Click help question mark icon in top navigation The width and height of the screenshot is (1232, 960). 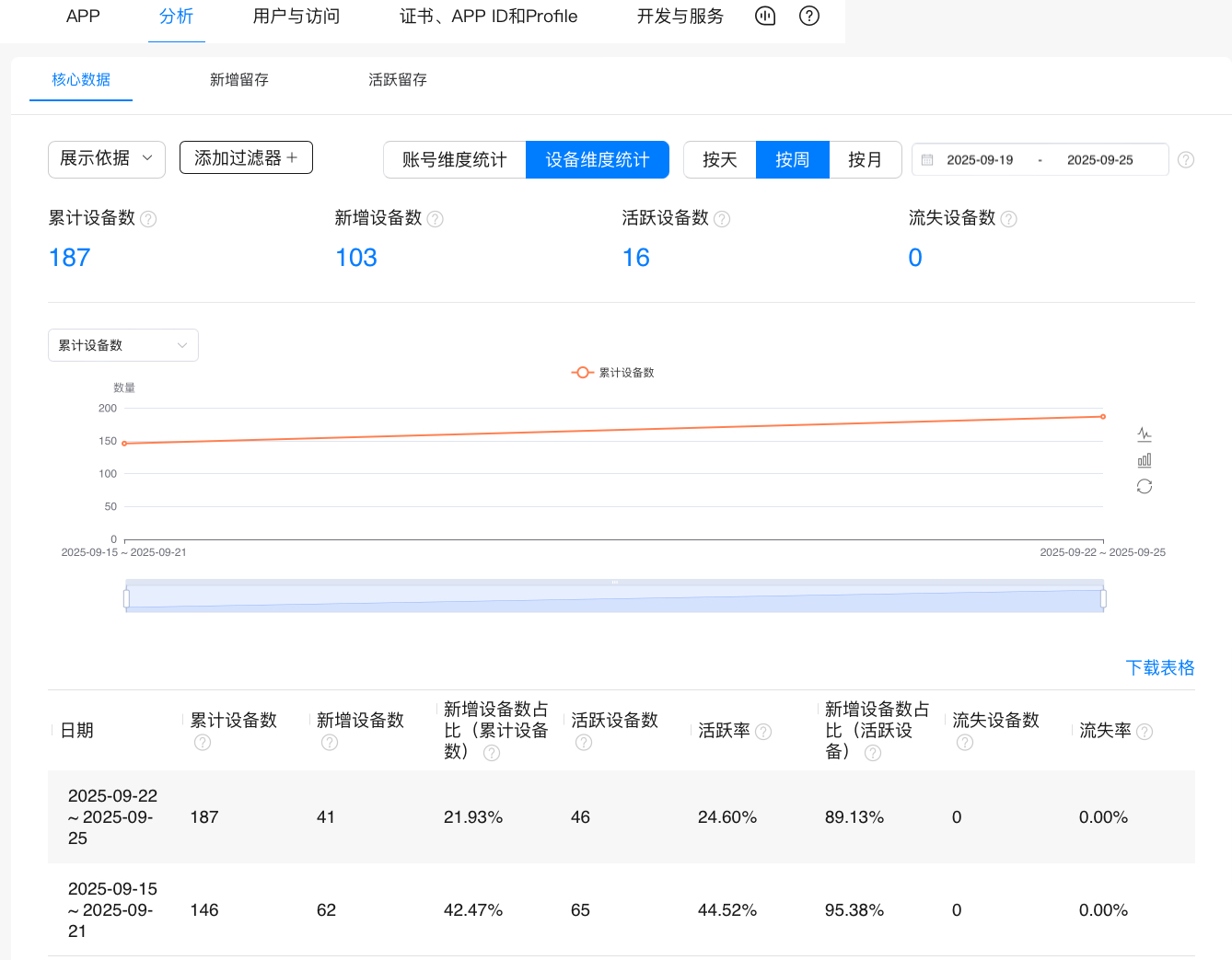[x=809, y=16]
